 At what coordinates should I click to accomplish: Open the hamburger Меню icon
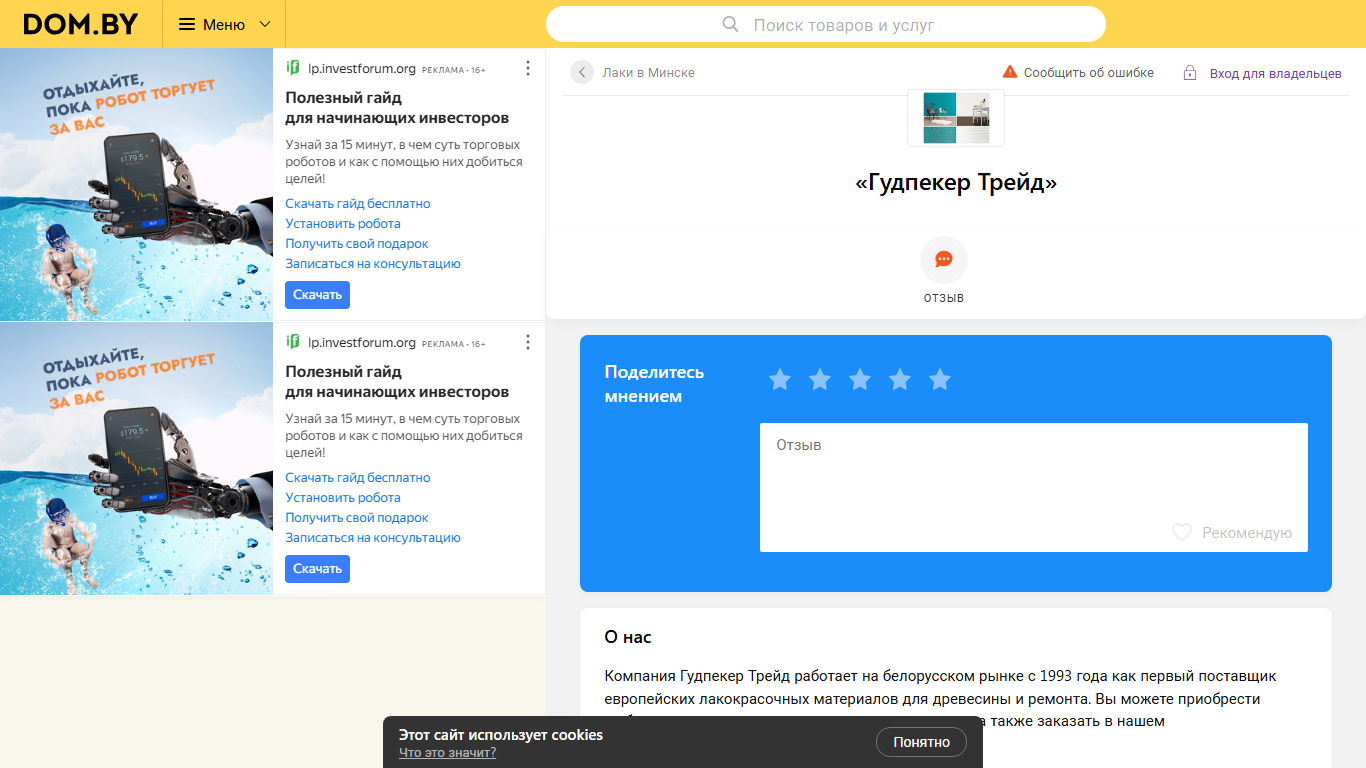tap(187, 24)
